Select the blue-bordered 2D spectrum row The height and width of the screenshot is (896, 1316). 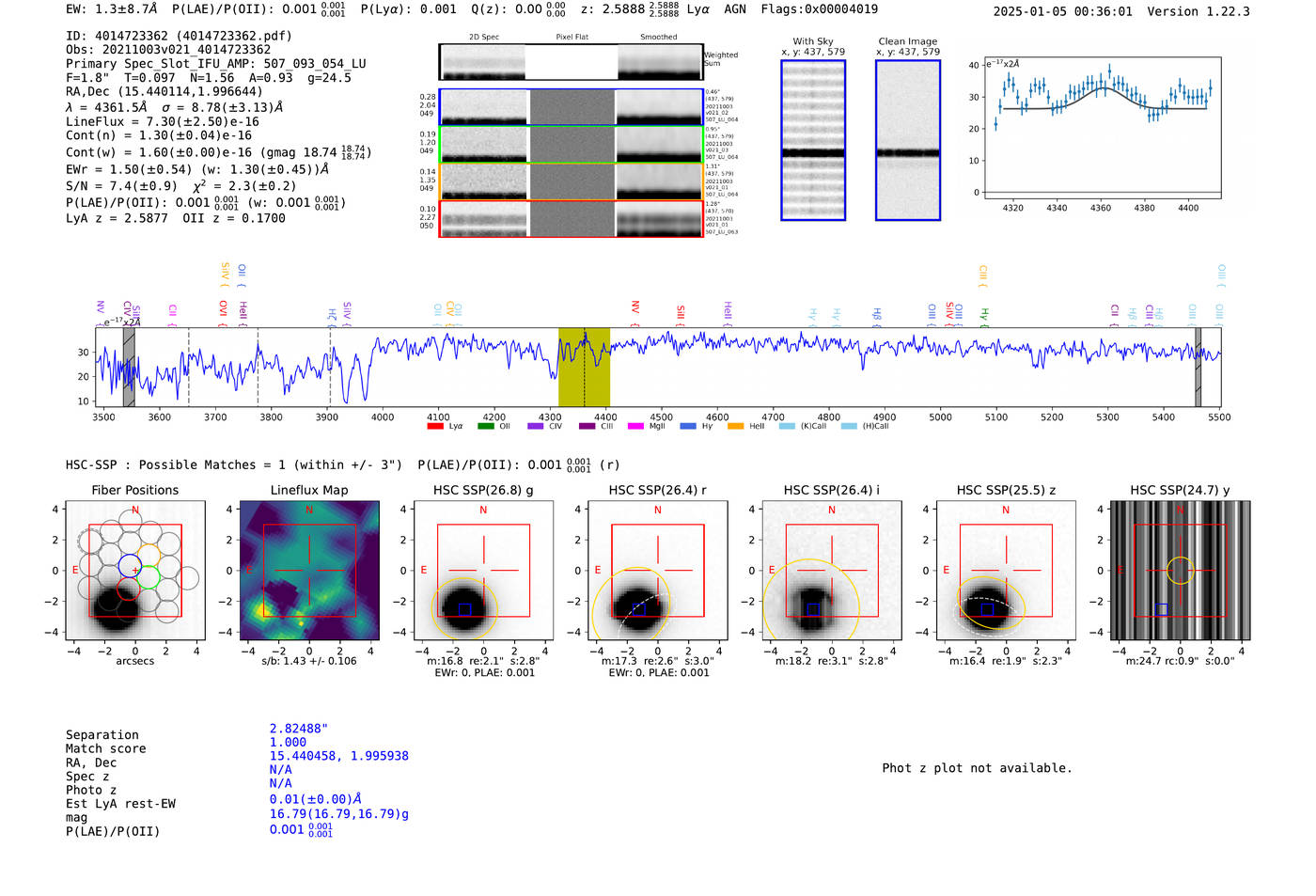(571, 107)
